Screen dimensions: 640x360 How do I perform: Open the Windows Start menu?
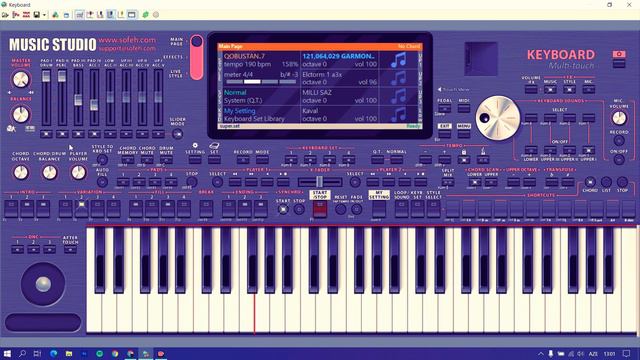(7, 353)
